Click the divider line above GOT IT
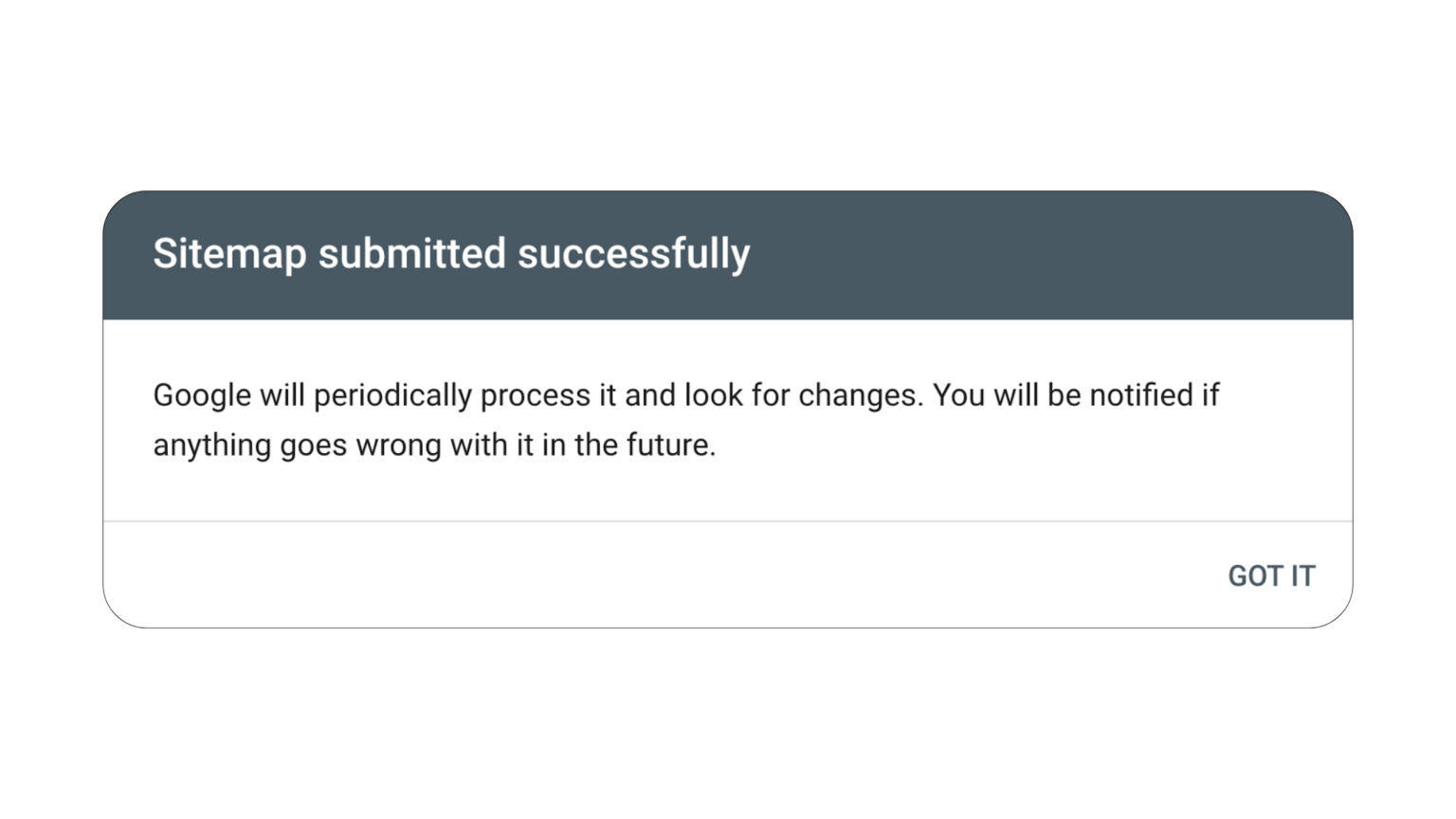 pyautogui.click(x=728, y=519)
